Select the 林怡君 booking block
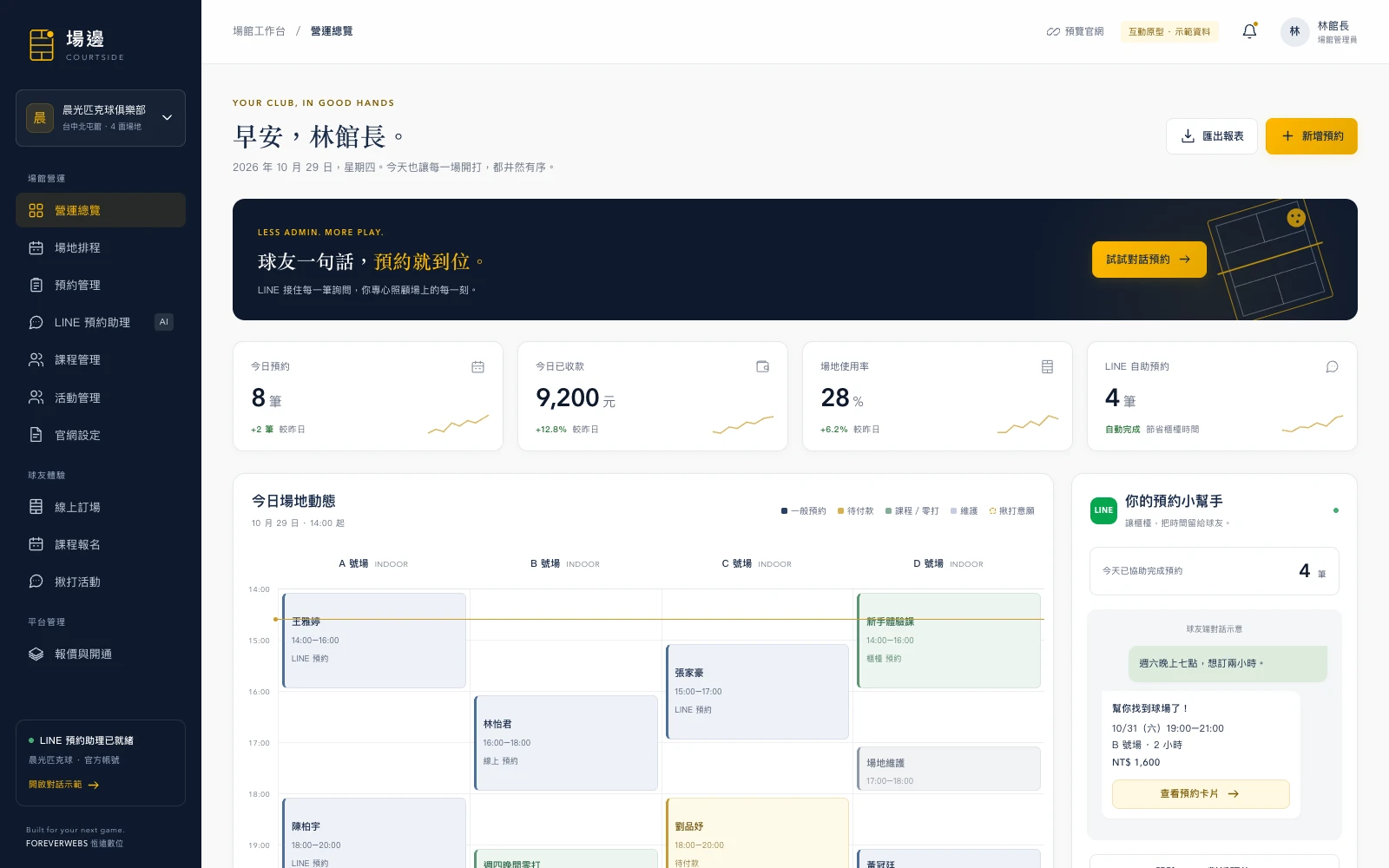This screenshot has height=868, width=1389. coord(566,743)
